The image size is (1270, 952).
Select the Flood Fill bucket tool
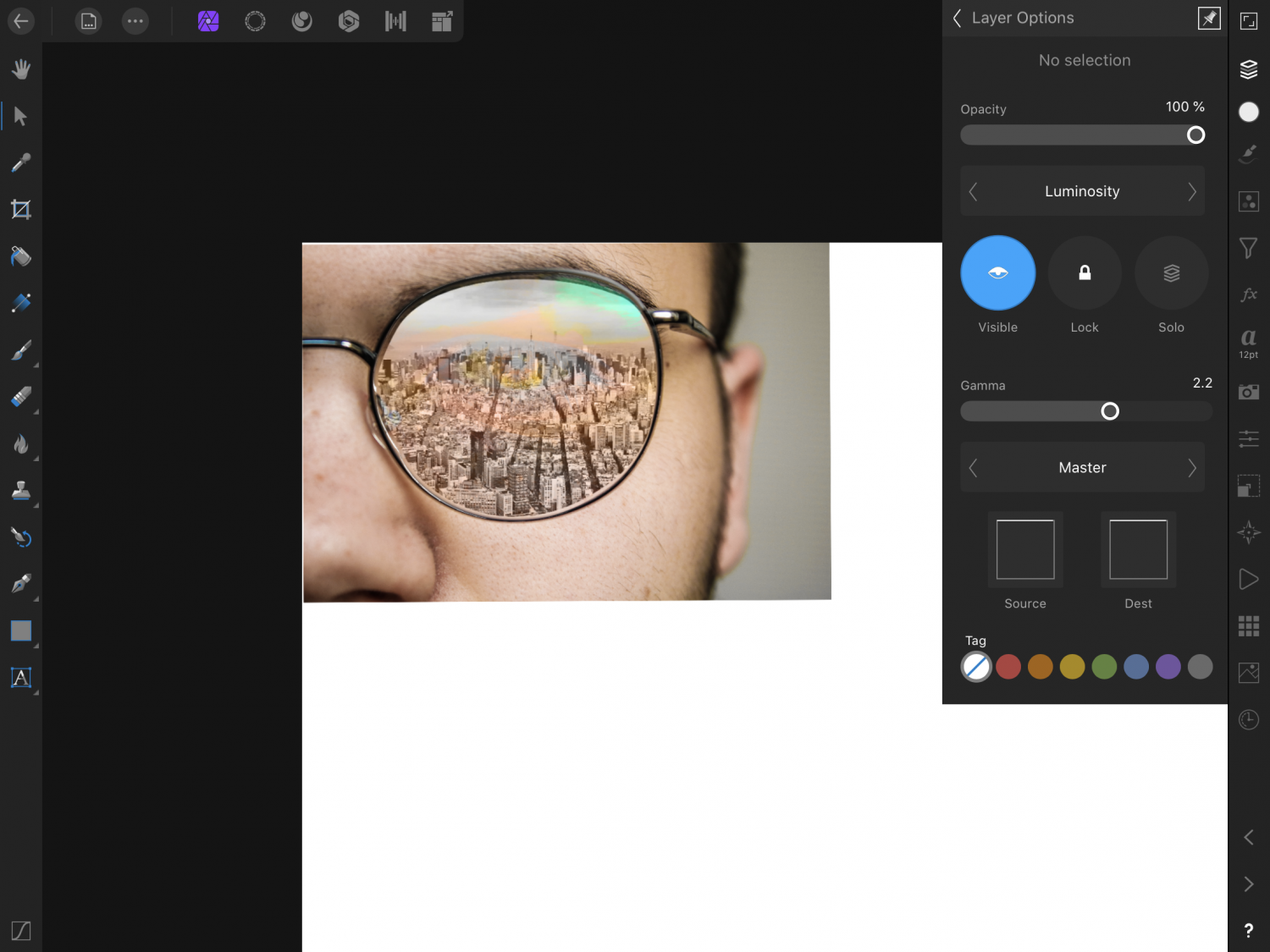coord(20,256)
